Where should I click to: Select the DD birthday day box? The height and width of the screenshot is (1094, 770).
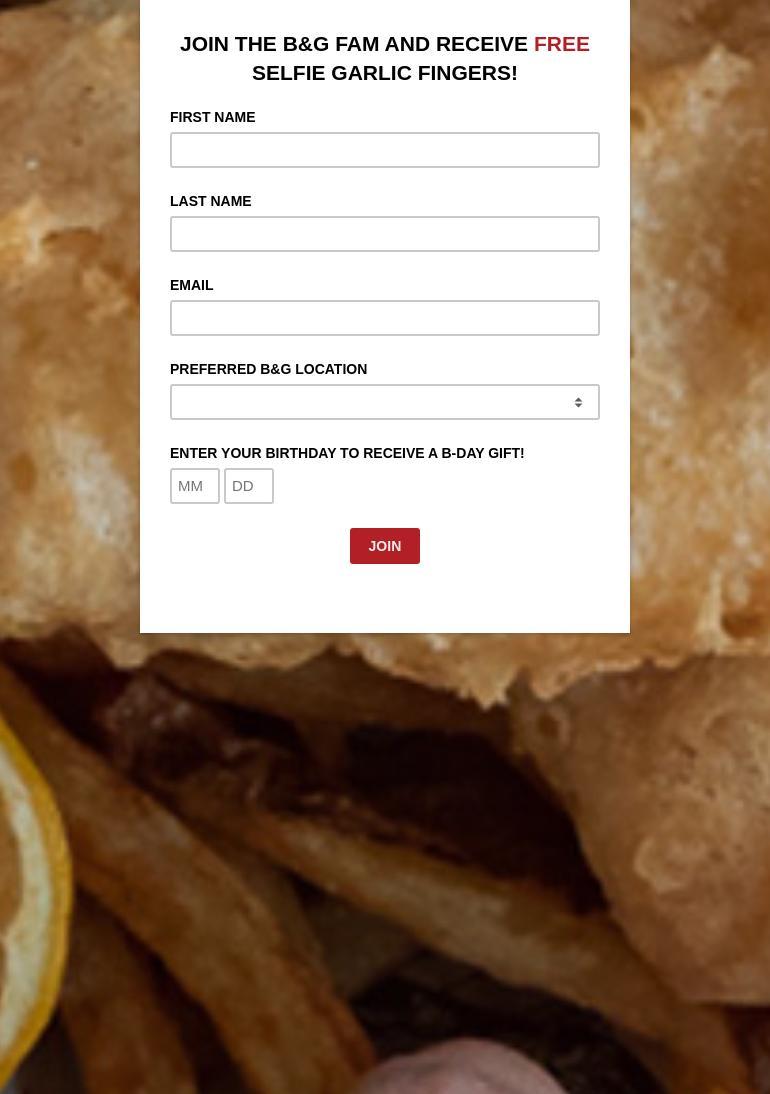[249, 486]
